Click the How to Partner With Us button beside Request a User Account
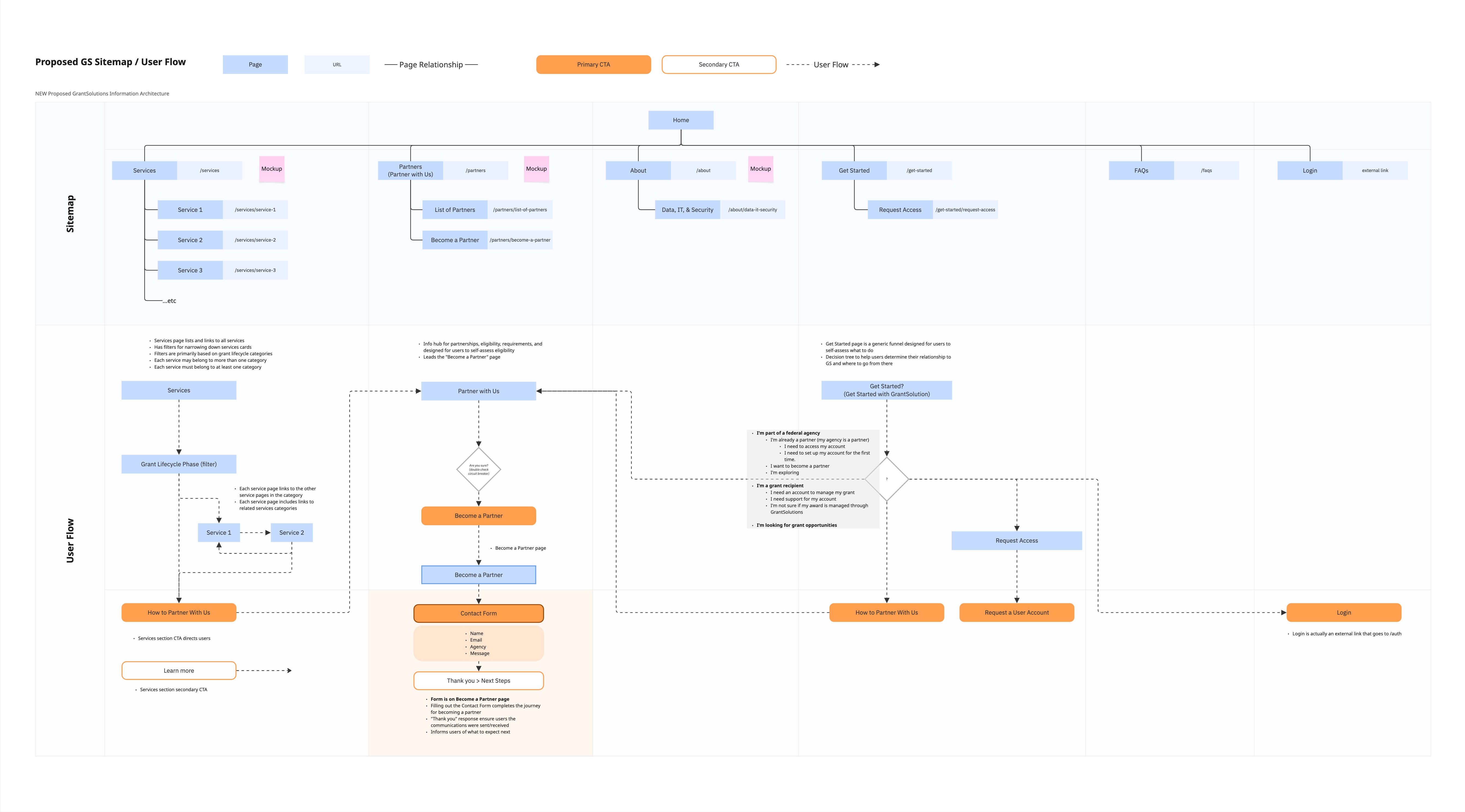 [886, 612]
